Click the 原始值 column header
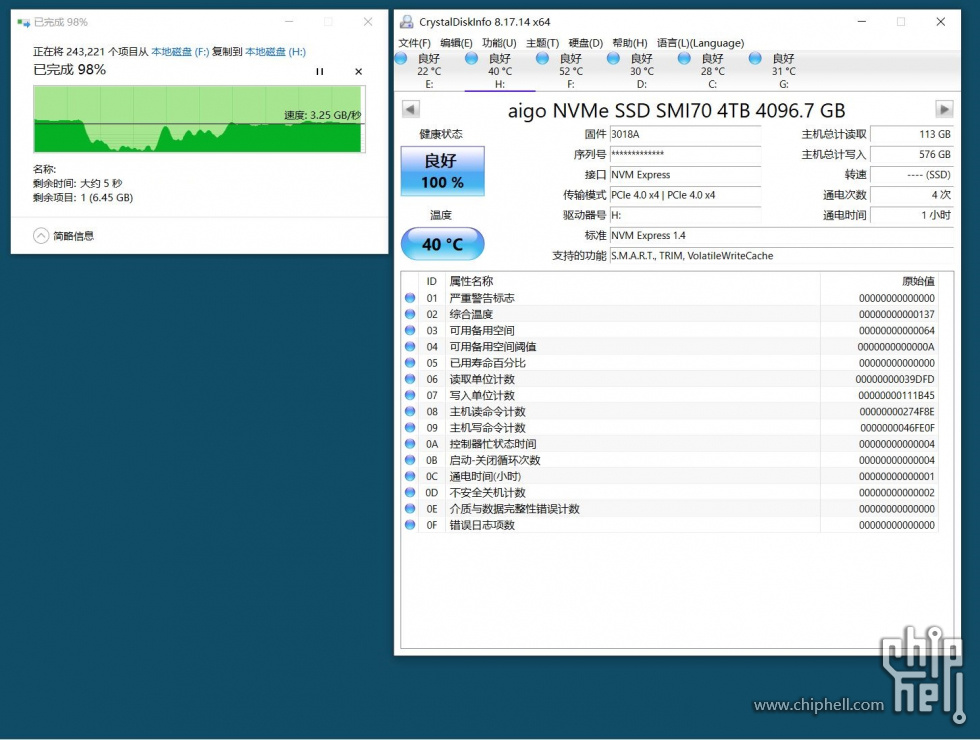This screenshot has height=740, width=980. 919,282
